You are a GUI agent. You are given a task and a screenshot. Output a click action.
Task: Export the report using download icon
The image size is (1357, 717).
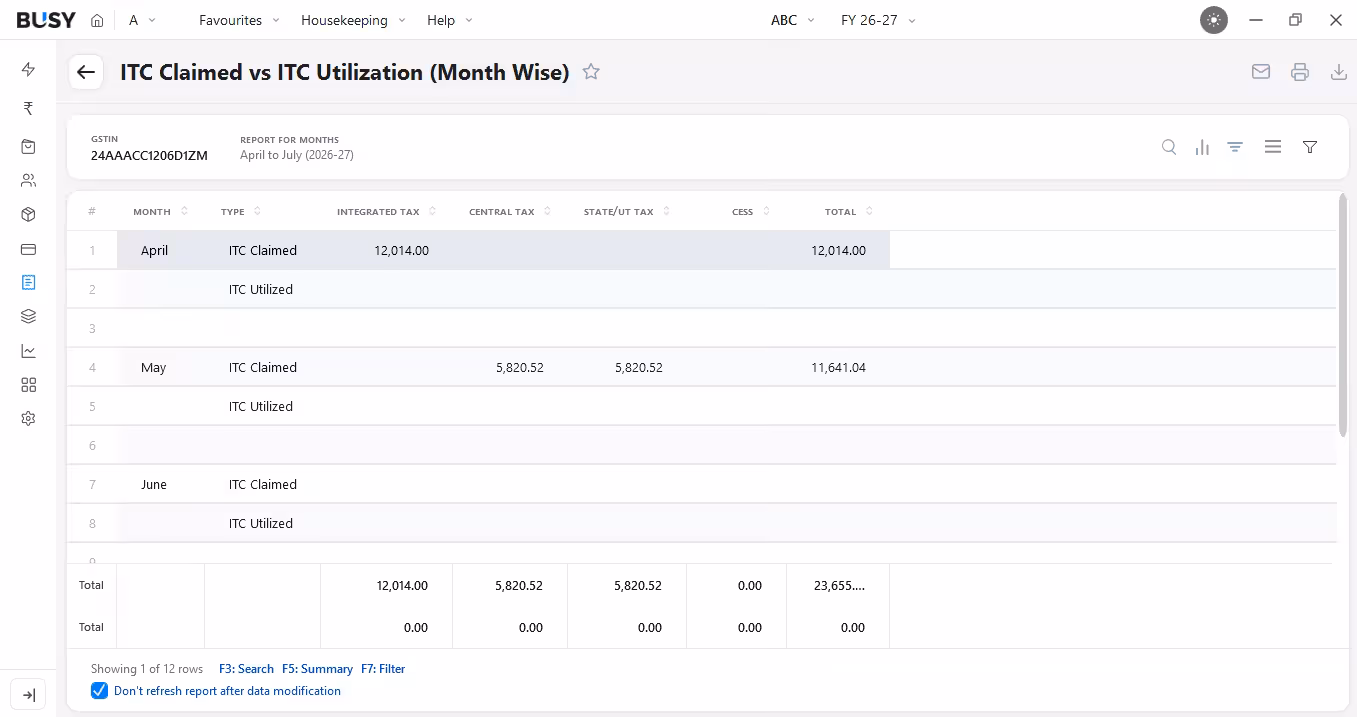coord(1339,72)
